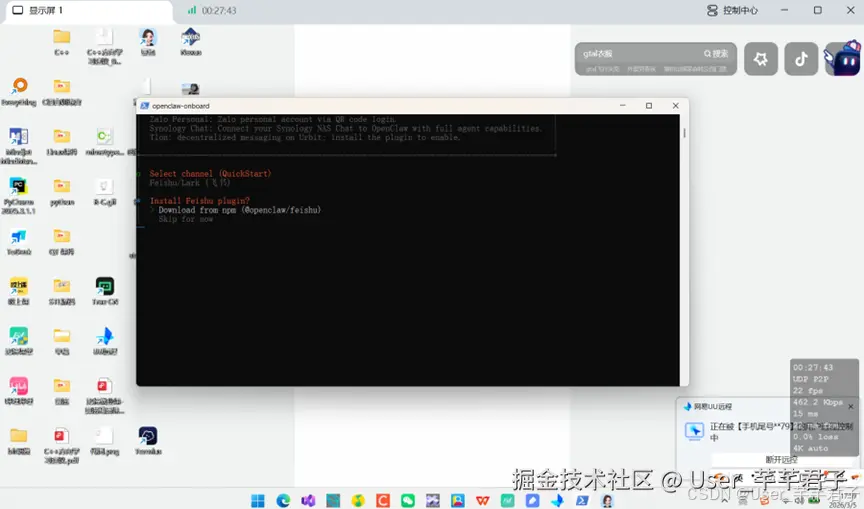Open the Termius desktop shortcut

tap(148, 441)
